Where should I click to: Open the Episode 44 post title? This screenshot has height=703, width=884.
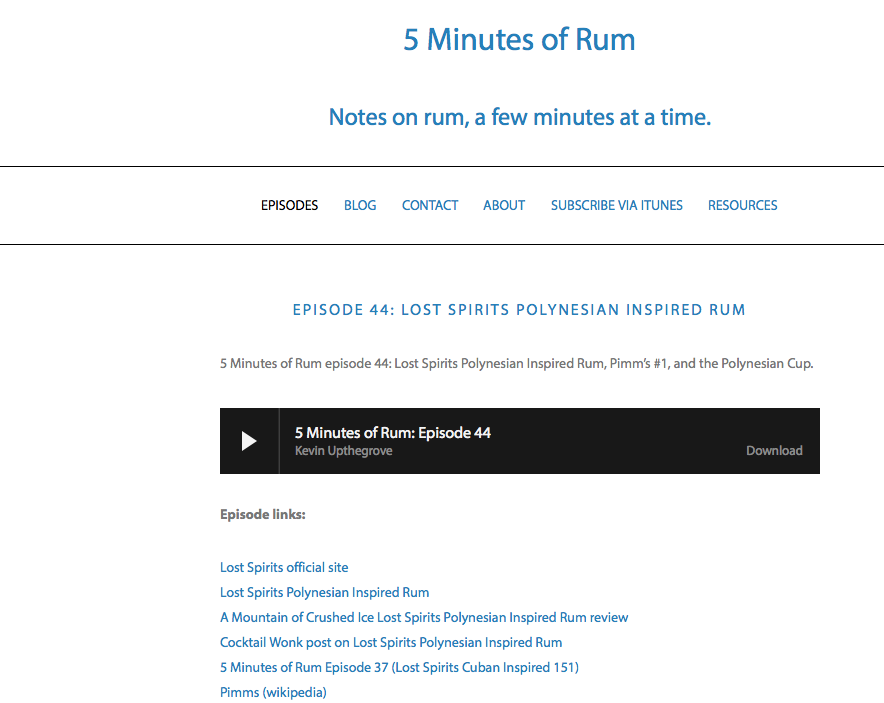(x=519, y=310)
